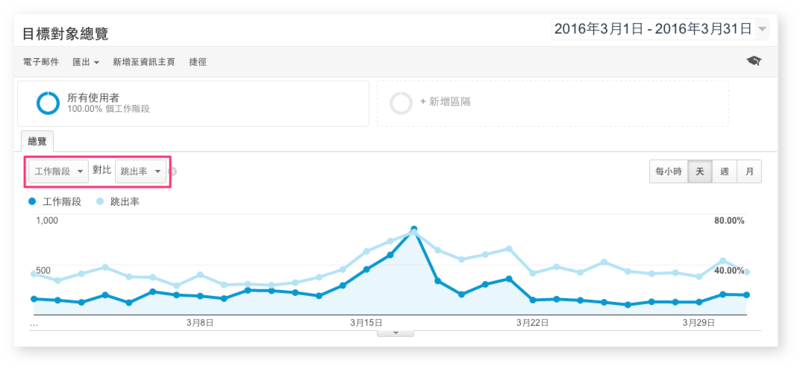Open the 匯出 export menu
Image resolution: width=800 pixels, height=369 pixels.
[86, 62]
